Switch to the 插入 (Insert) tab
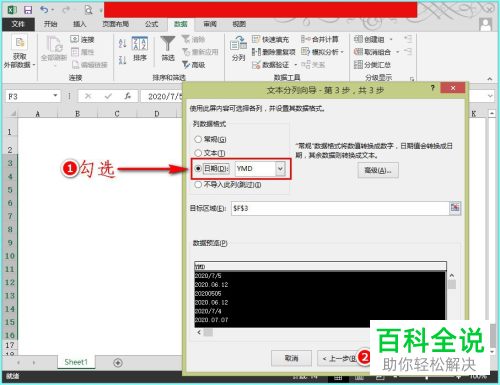 pos(79,24)
